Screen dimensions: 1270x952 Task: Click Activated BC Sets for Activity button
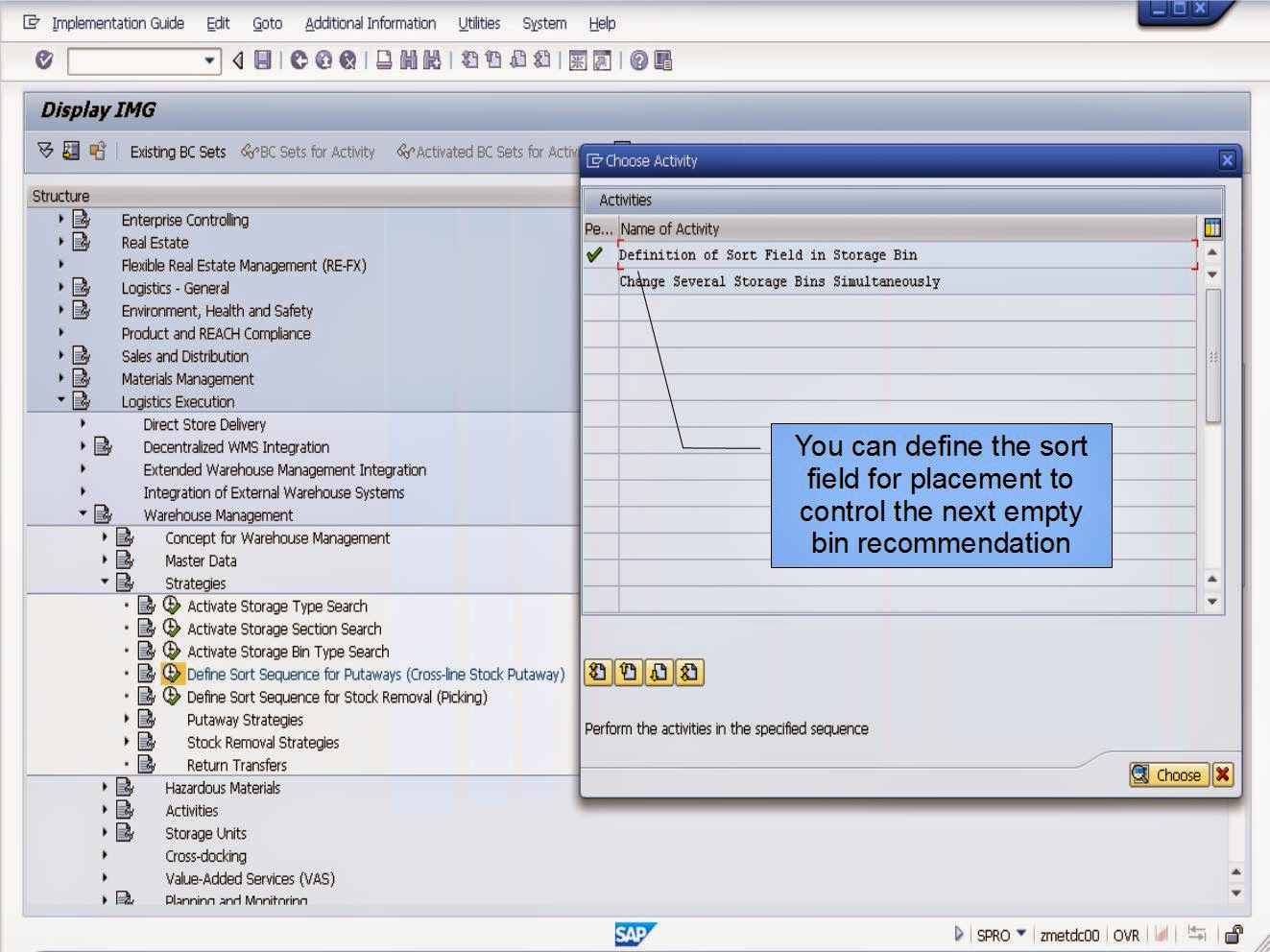(488, 152)
